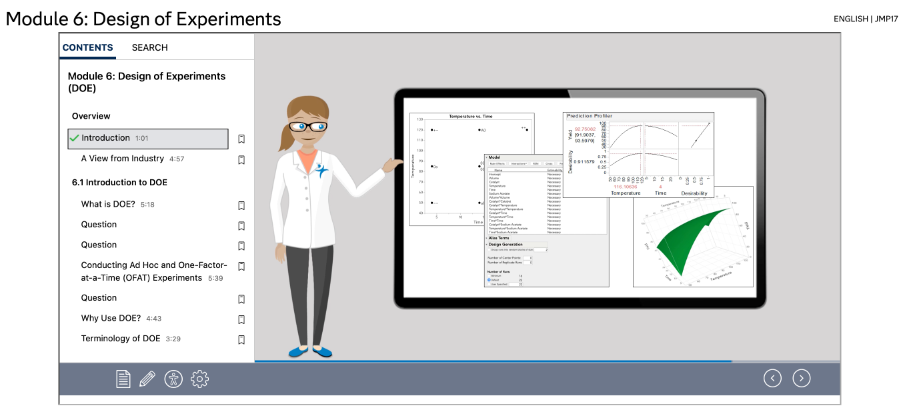Open the notes pencil icon
Image resolution: width=904 pixels, height=420 pixels.
coord(147,379)
